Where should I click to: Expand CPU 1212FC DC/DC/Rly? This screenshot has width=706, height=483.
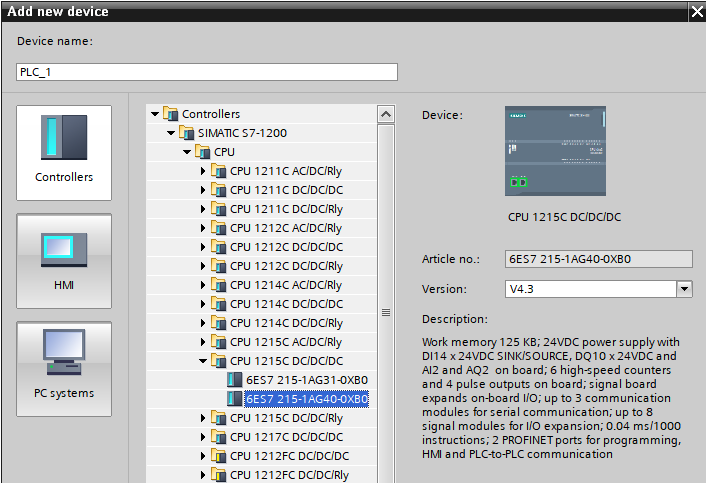(x=203, y=475)
